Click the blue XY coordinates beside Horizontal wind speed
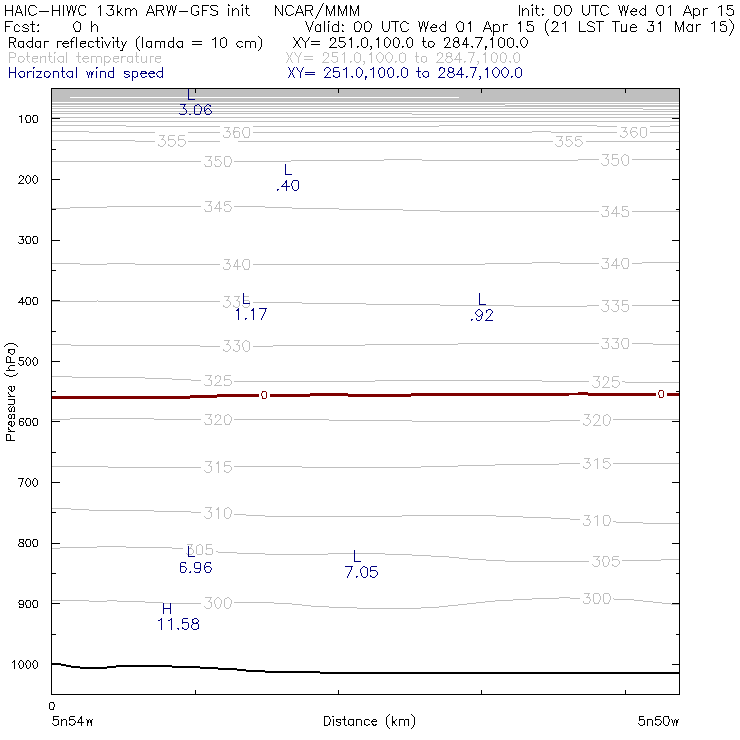This screenshot has width=740, height=740. (x=405, y=73)
